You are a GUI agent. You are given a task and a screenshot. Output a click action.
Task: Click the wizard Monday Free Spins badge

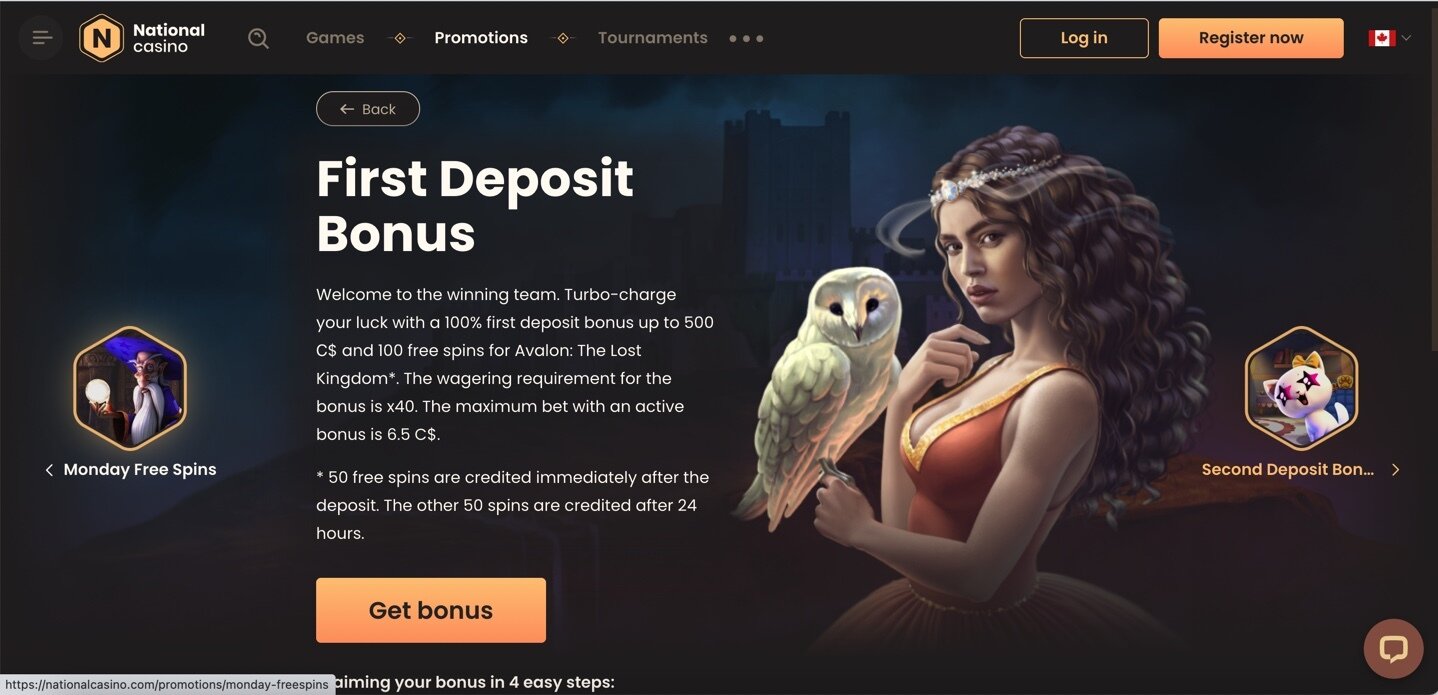tap(130, 388)
